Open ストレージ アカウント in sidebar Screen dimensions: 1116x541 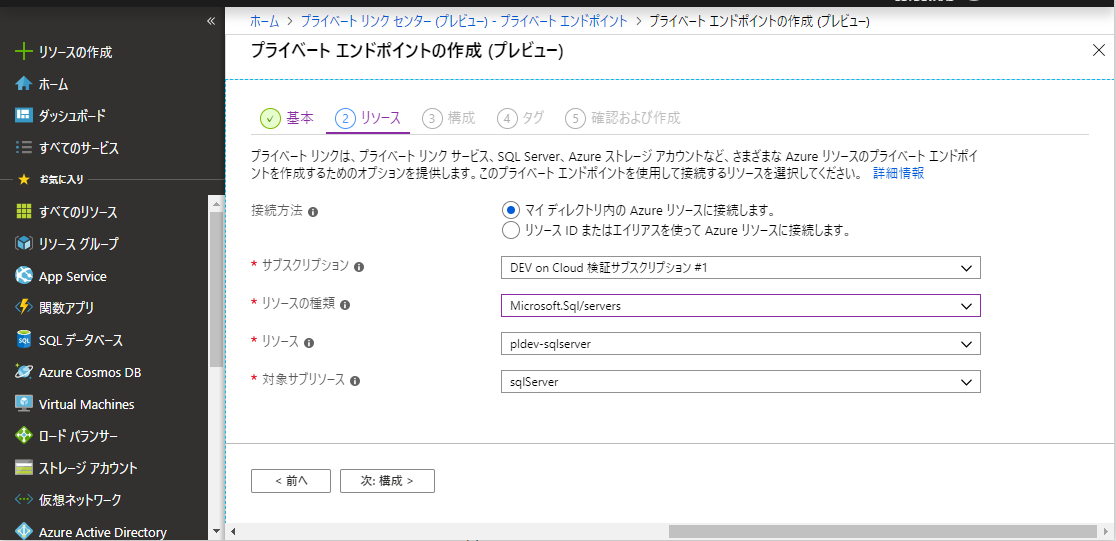(88, 468)
